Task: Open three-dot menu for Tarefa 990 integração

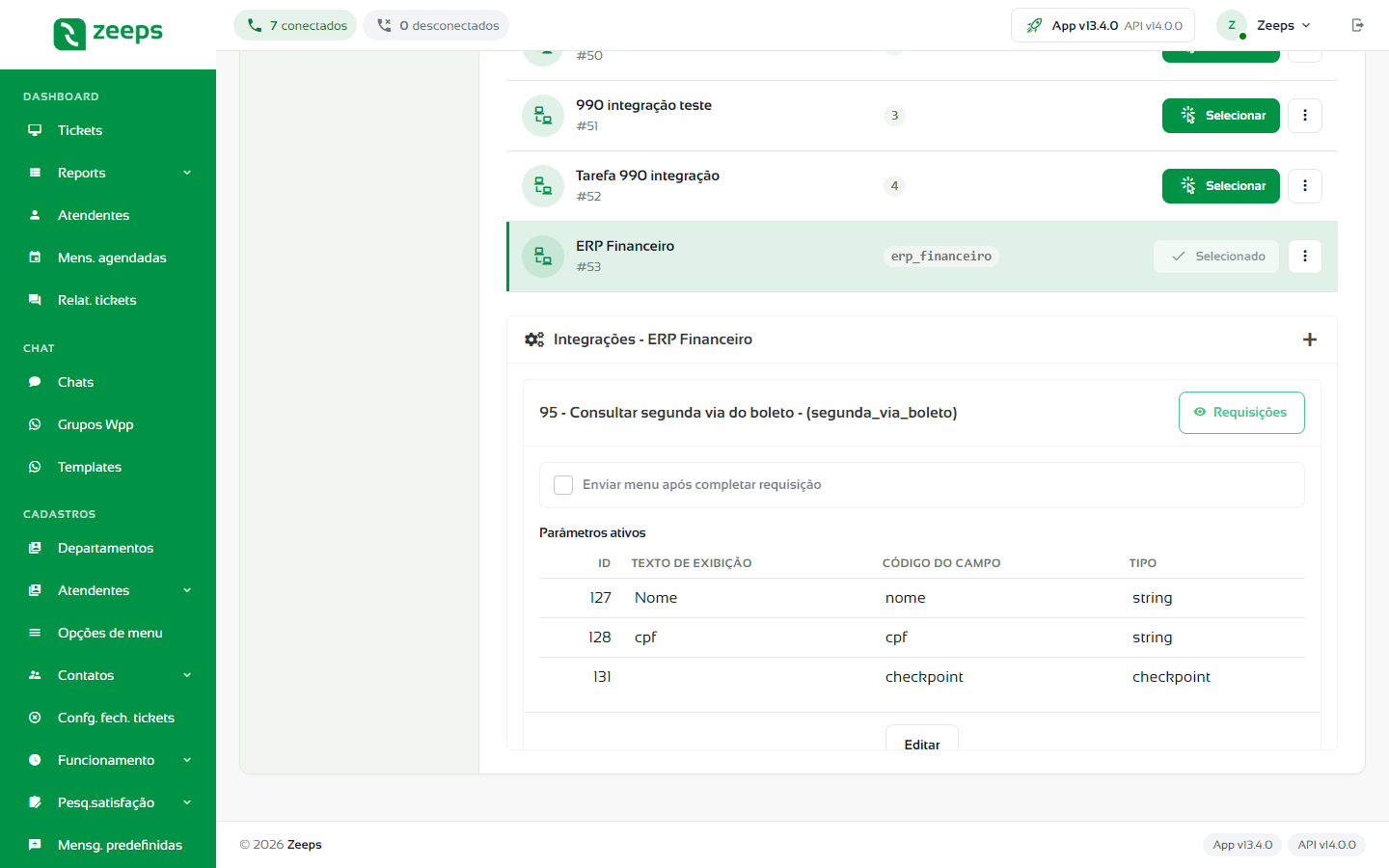Action: pyautogui.click(x=1305, y=186)
